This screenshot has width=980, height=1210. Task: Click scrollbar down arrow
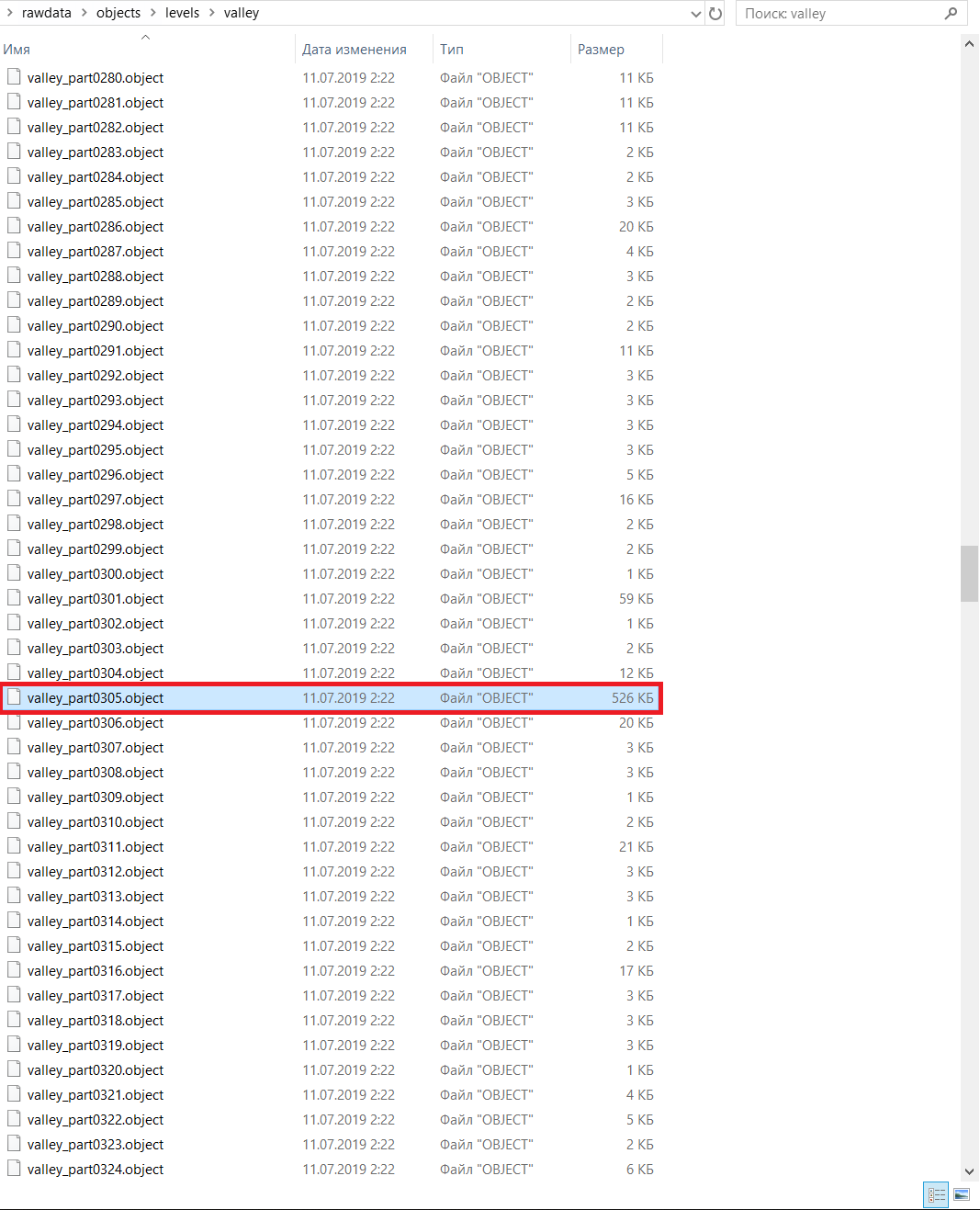click(x=969, y=1171)
